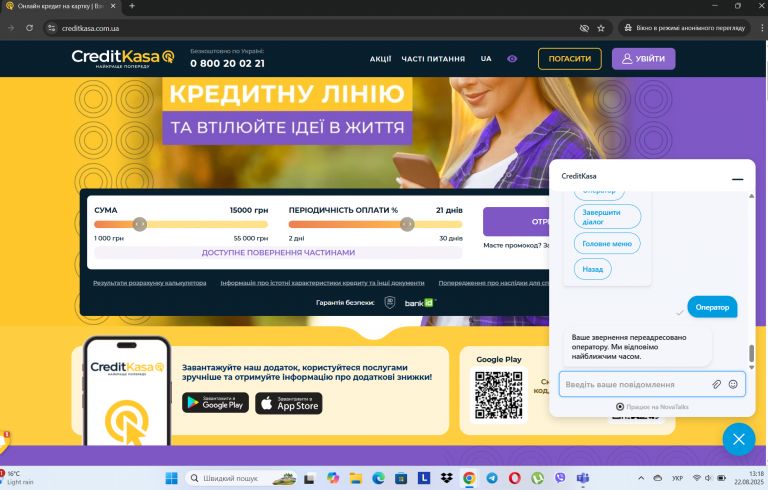This screenshot has height=490, width=768.
Task: Click the attach file paperclip icon
Action: coord(717,384)
